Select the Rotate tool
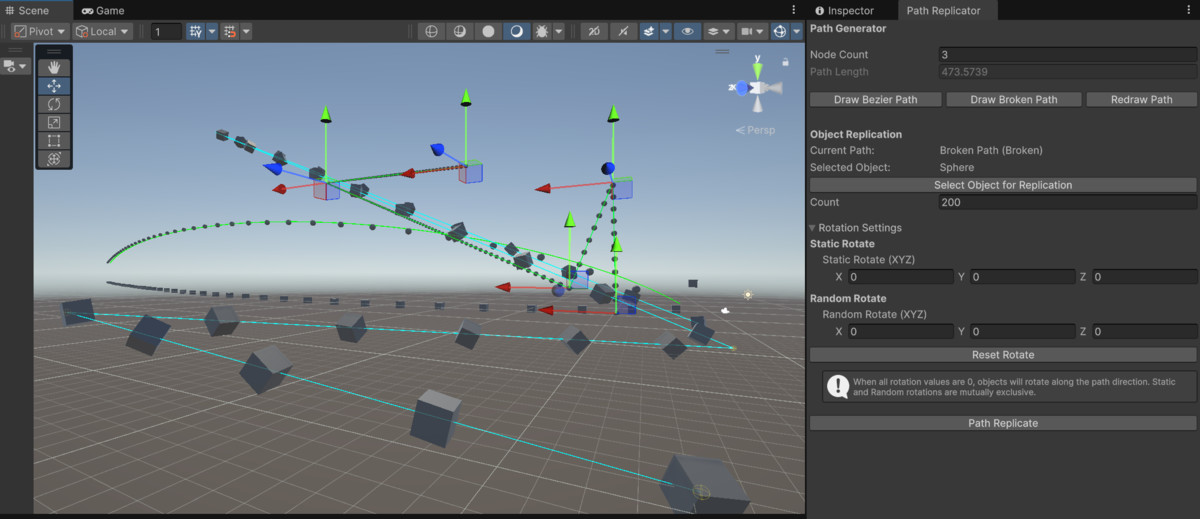 [x=54, y=104]
